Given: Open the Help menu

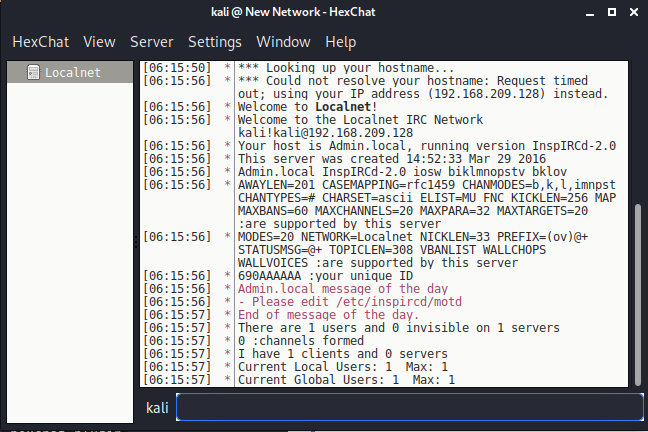Looking at the screenshot, I should [340, 42].
